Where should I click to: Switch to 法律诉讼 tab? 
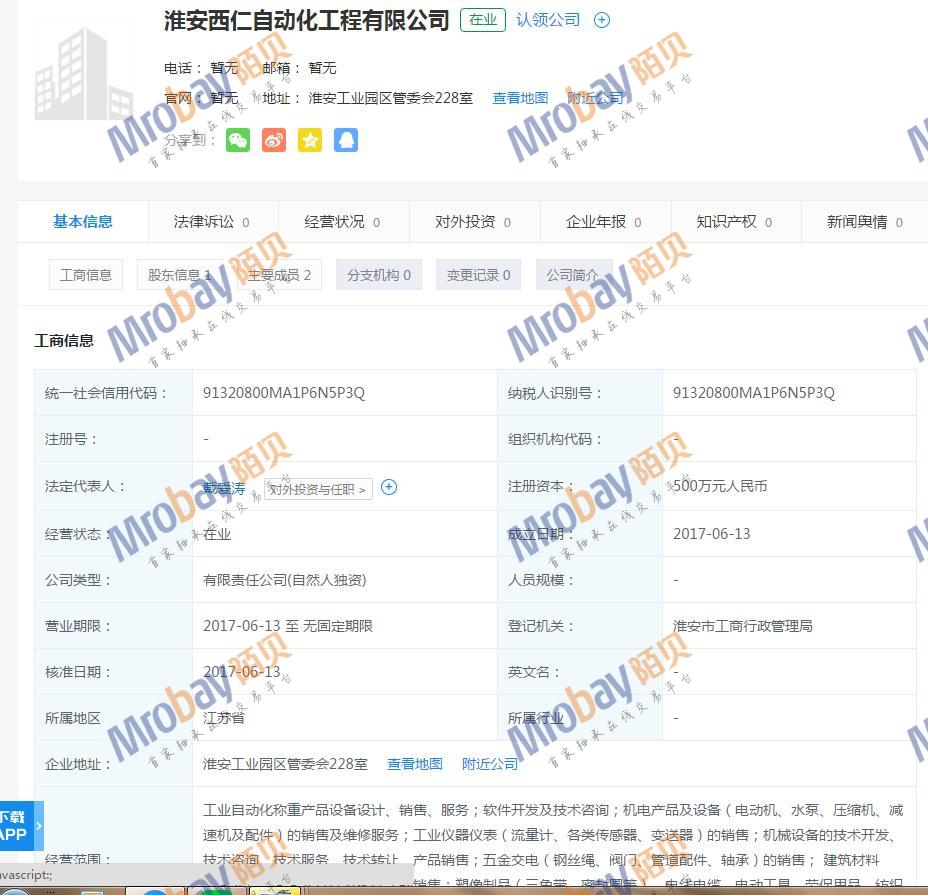click(211, 222)
